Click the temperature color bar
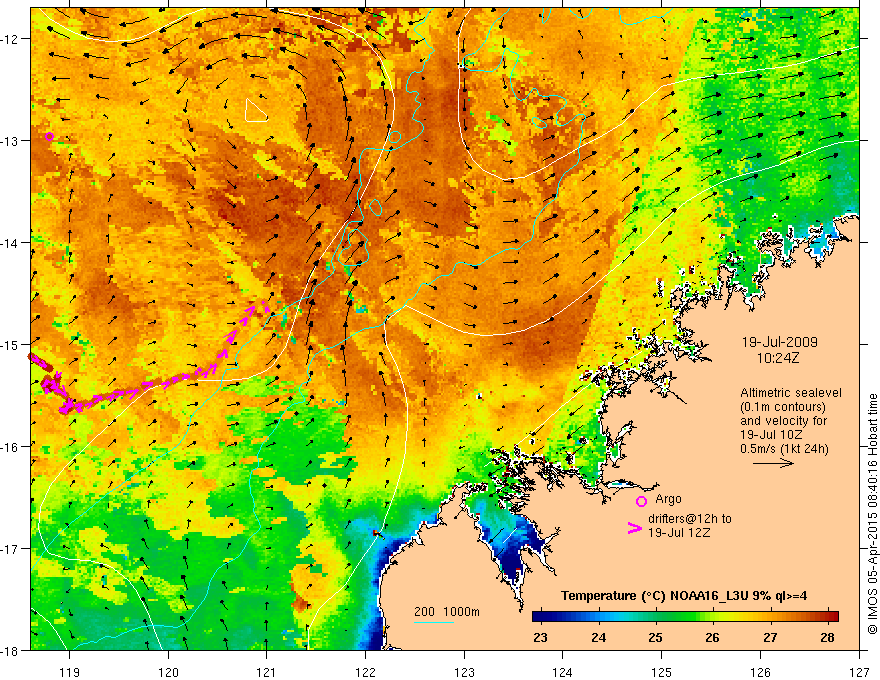 point(685,616)
